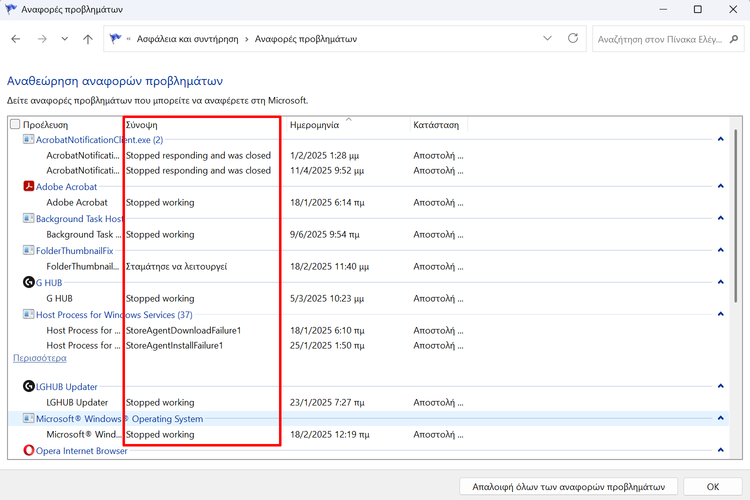Collapse the LGHUB Updater group
The image size is (750, 500).
click(x=720, y=386)
